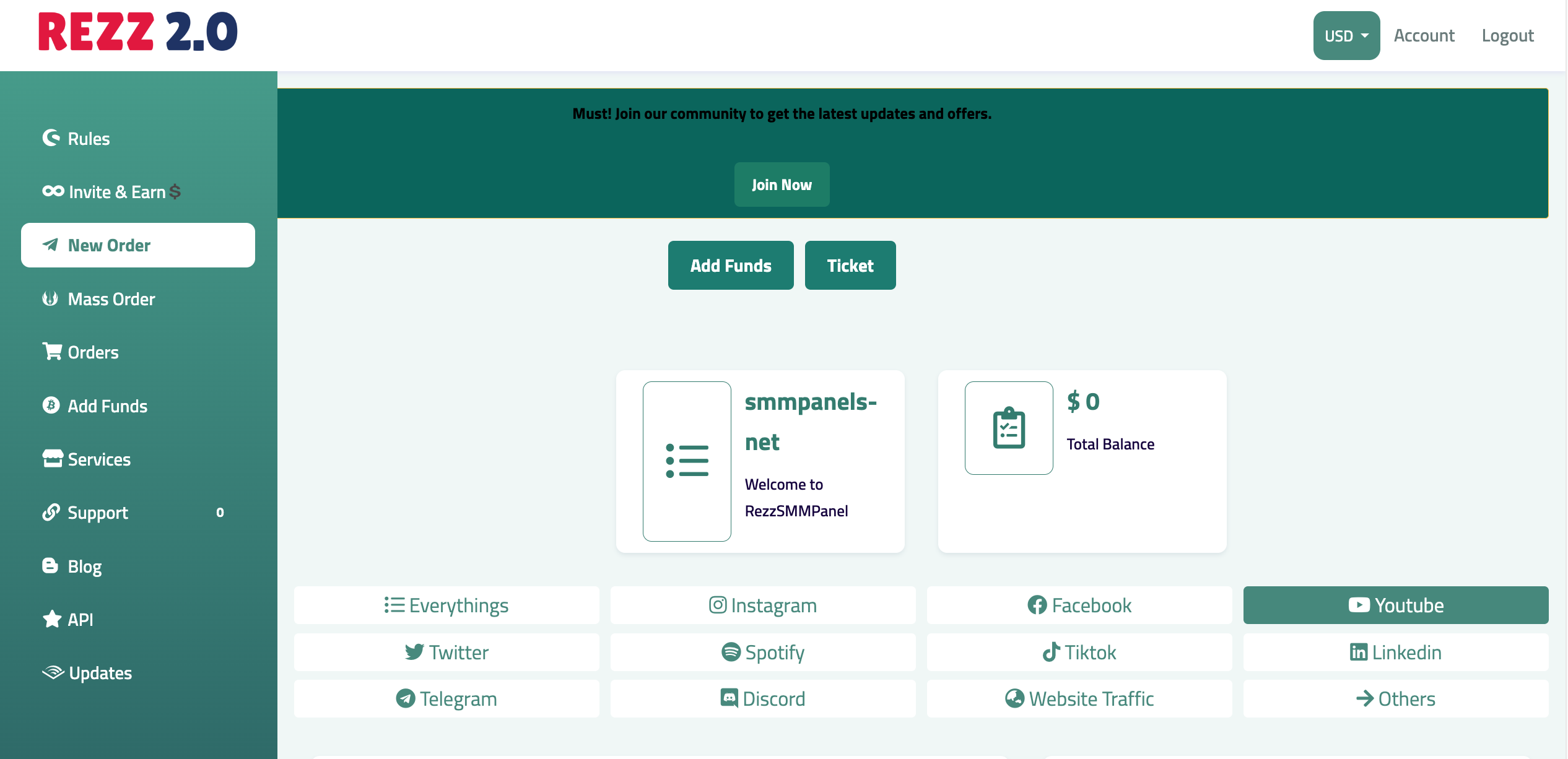
Task: Show the Everythings category
Action: coord(446,605)
